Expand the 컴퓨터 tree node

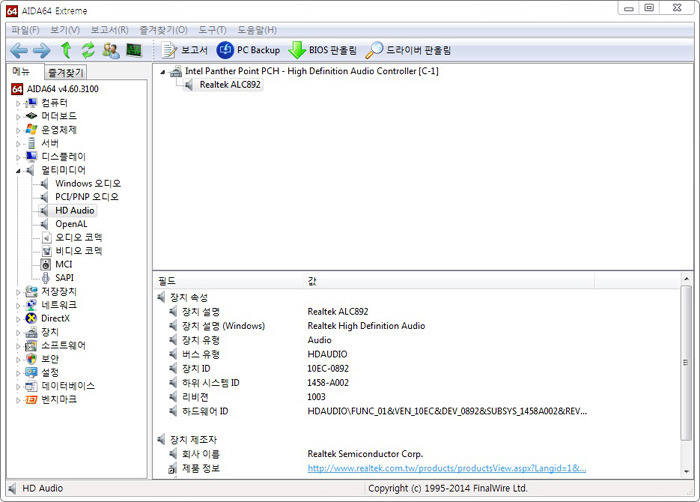pos(18,104)
